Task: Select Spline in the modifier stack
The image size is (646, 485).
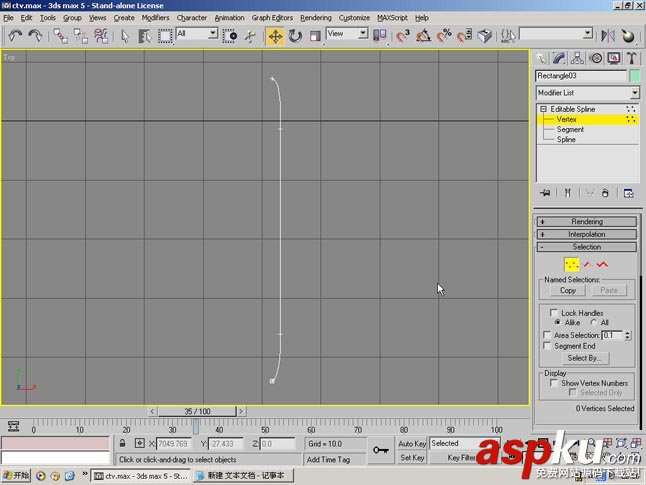Action: coord(566,139)
